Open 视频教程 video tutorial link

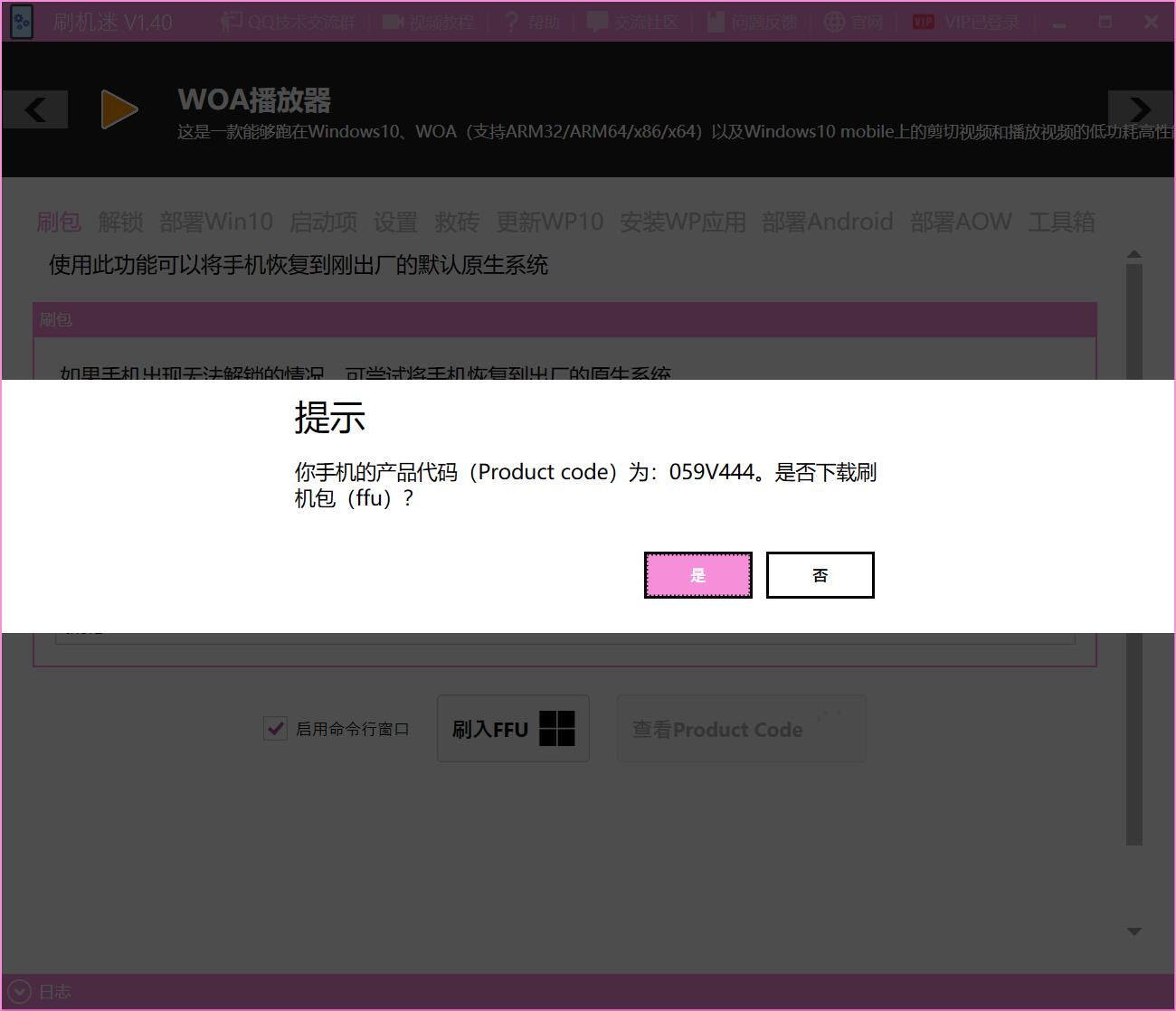[429, 22]
